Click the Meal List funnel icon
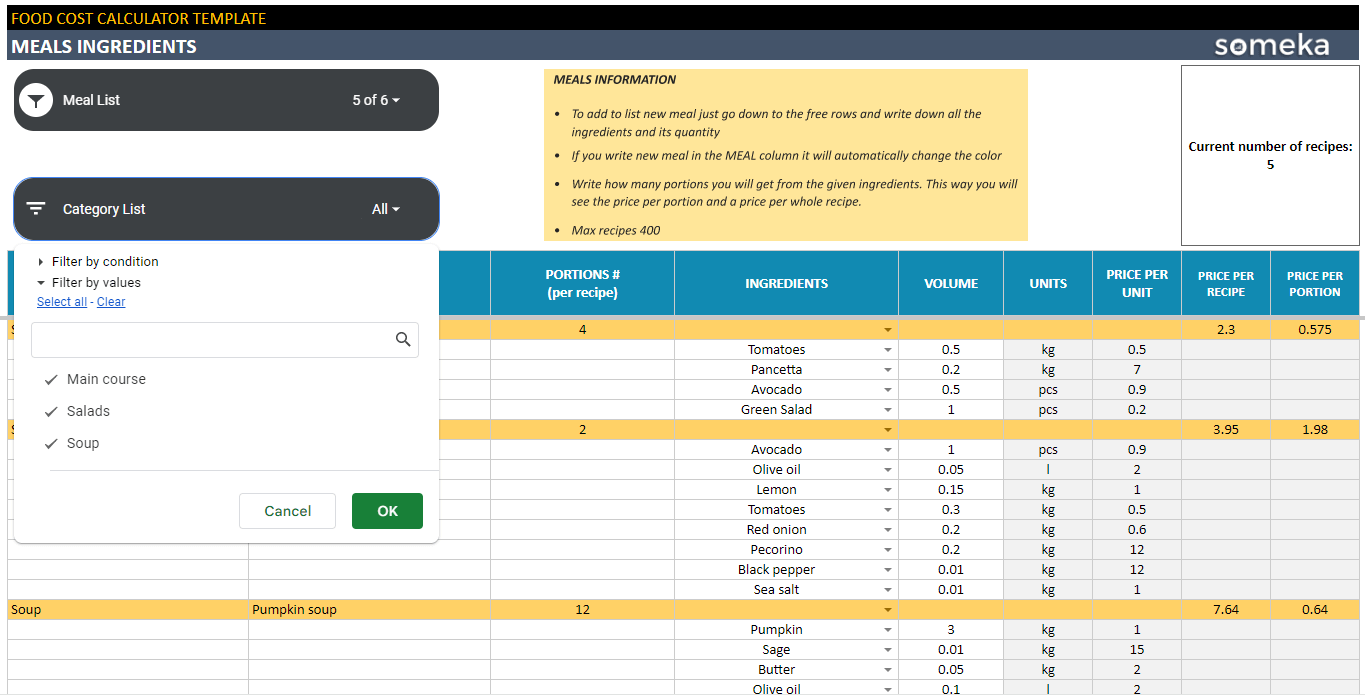 tap(37, 100)
